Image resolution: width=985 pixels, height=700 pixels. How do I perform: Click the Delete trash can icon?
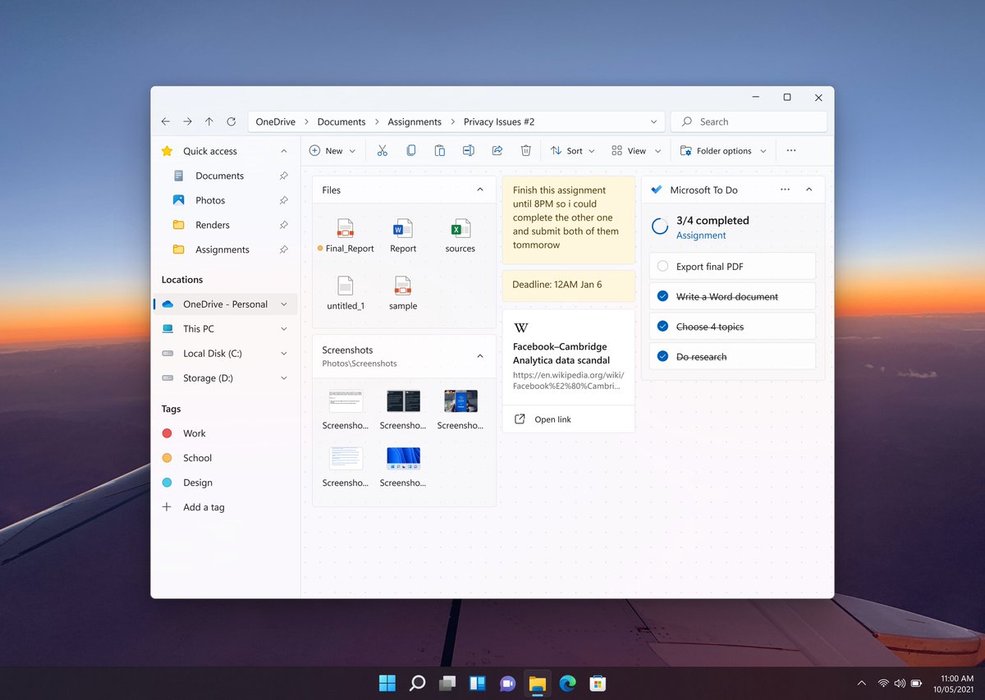tap(526, 151)
